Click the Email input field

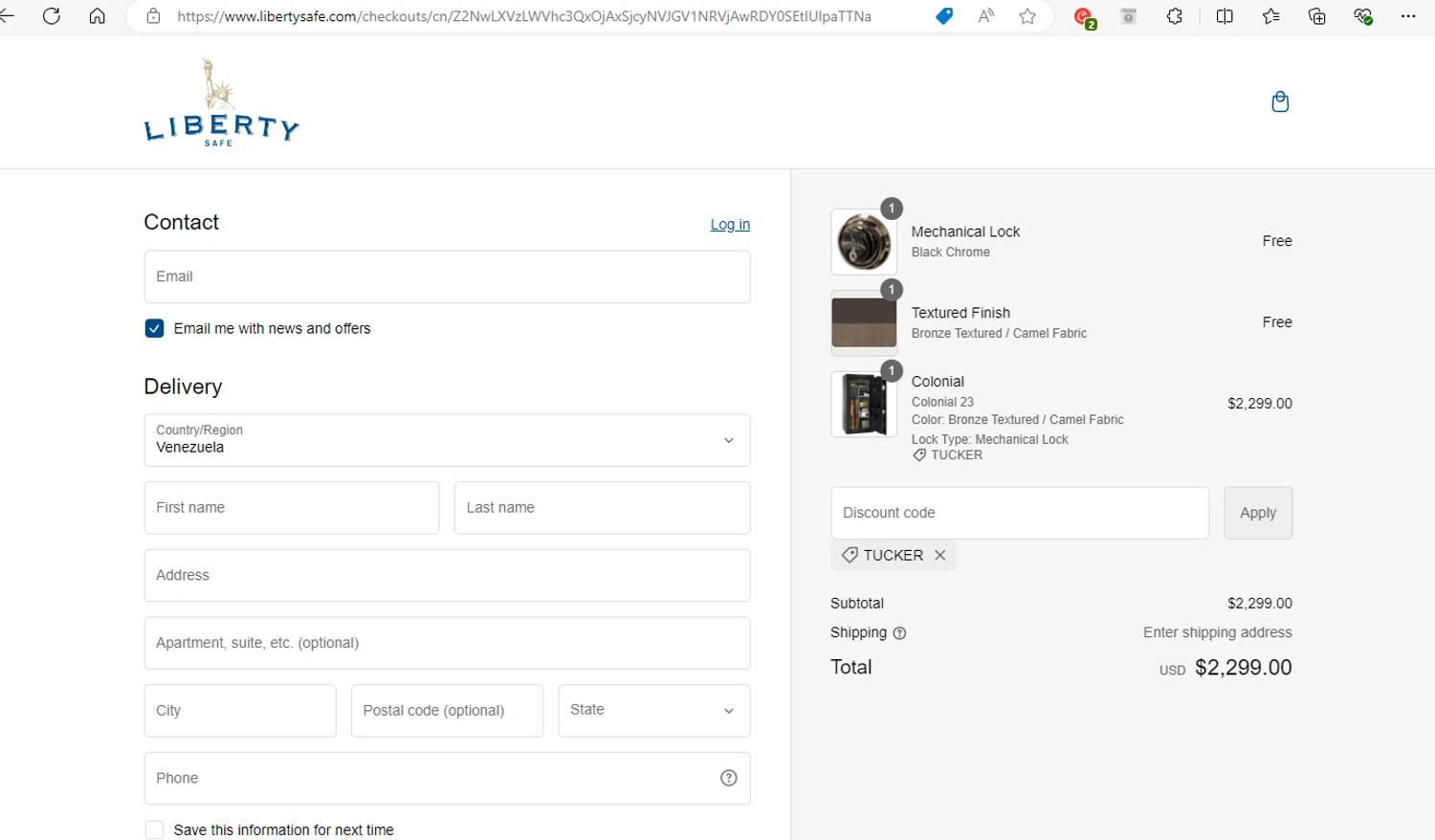point(447,277)
